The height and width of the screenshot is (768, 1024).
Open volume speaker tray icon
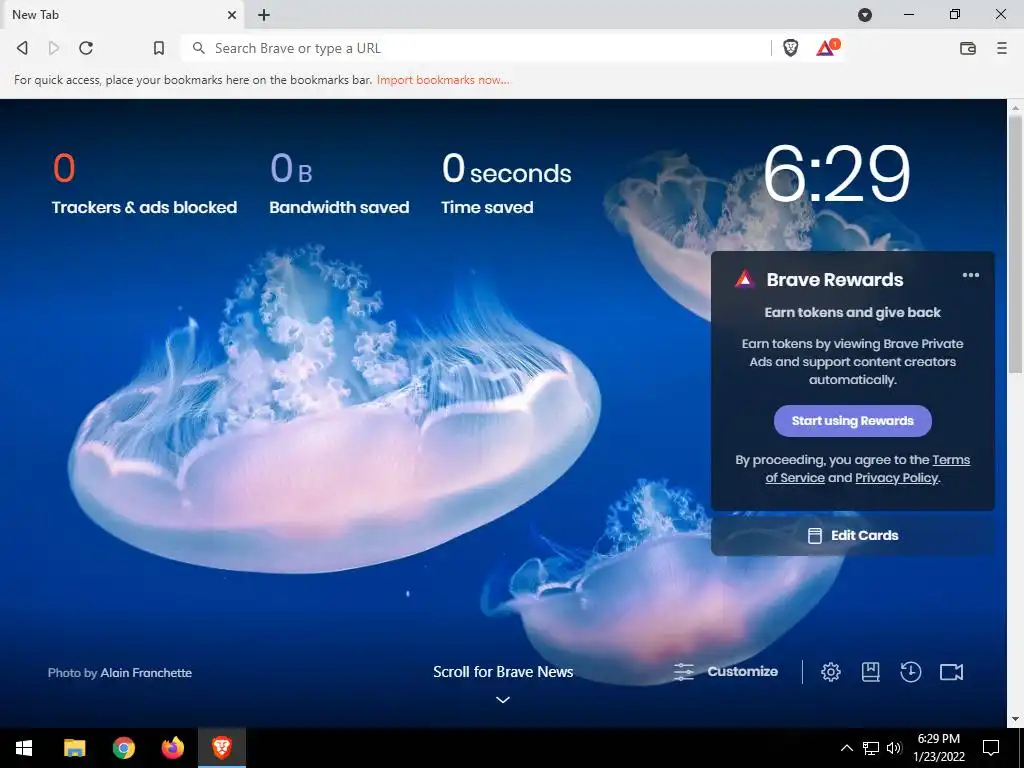click(x=894, y=748)
